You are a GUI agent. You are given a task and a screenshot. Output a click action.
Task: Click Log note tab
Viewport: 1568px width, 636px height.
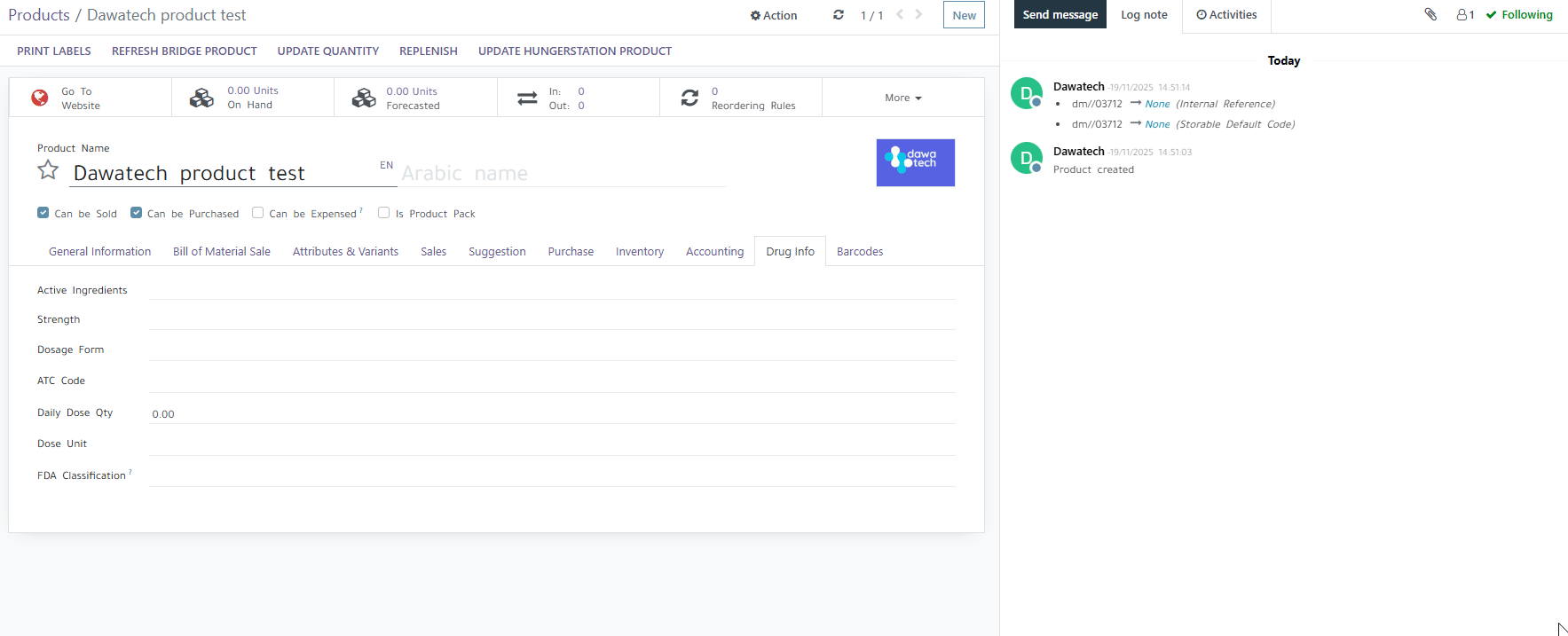(x=1144, y=14)
